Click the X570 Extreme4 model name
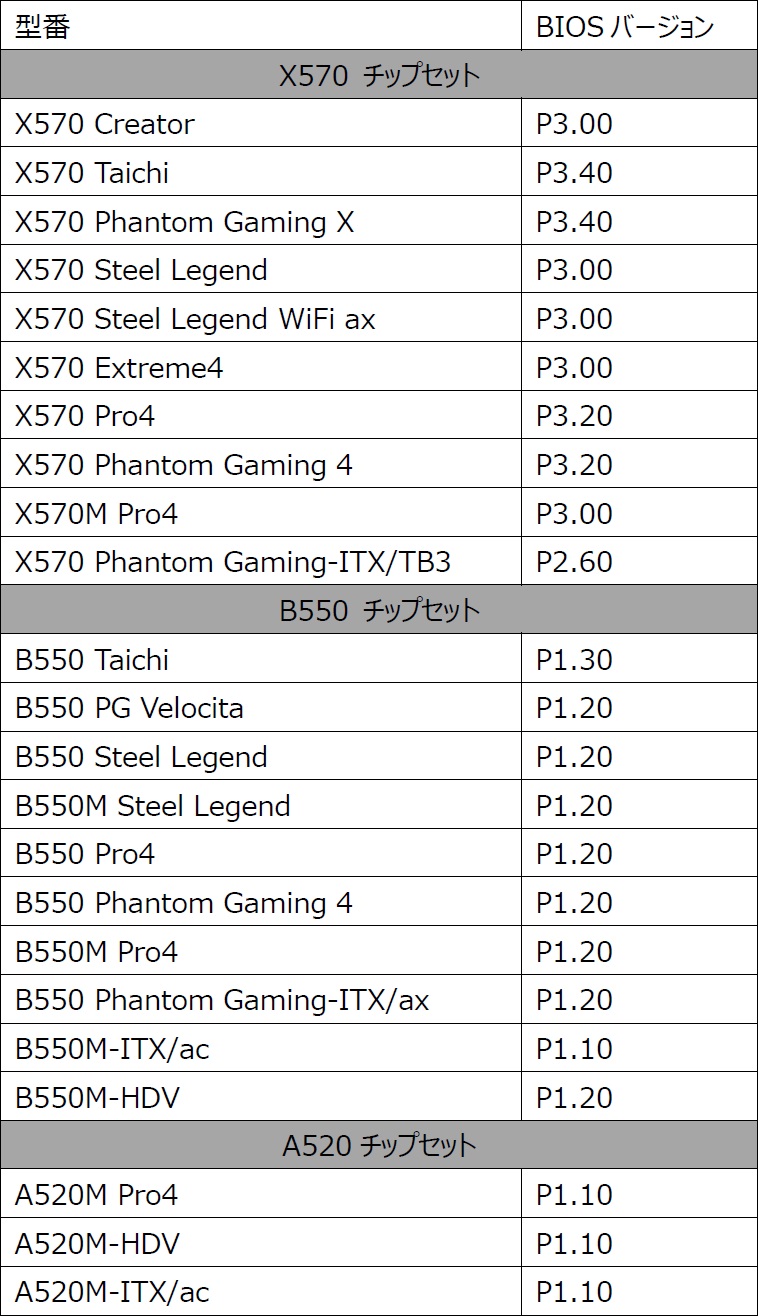This screenshot has height=1316, width=758. click(119, 368)
